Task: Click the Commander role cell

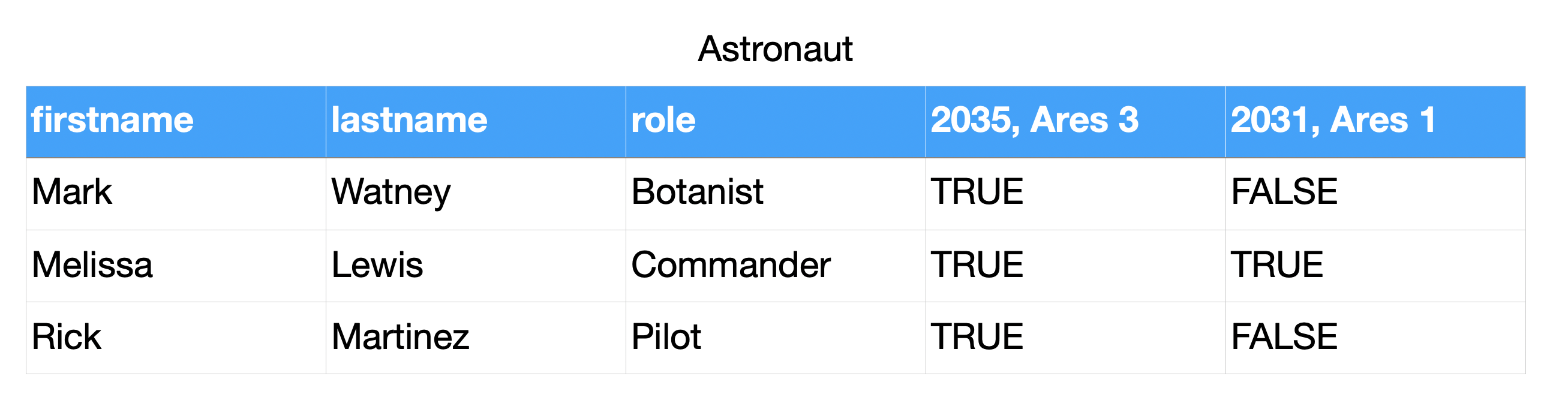Action: [775, 266]
